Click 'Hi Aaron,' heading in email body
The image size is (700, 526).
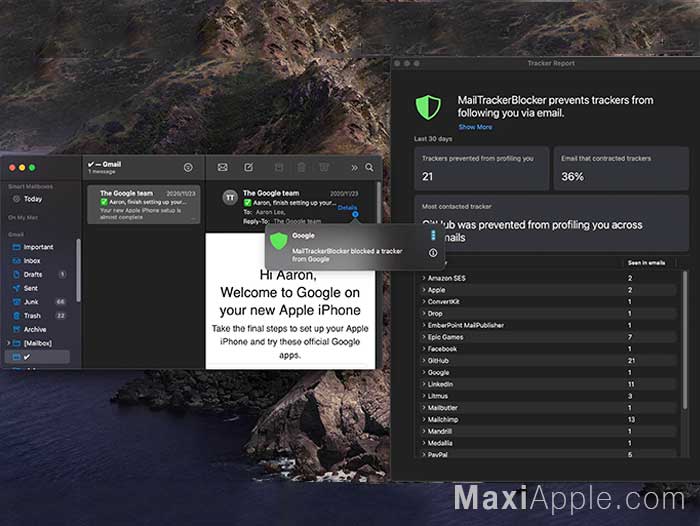point(288,275)
